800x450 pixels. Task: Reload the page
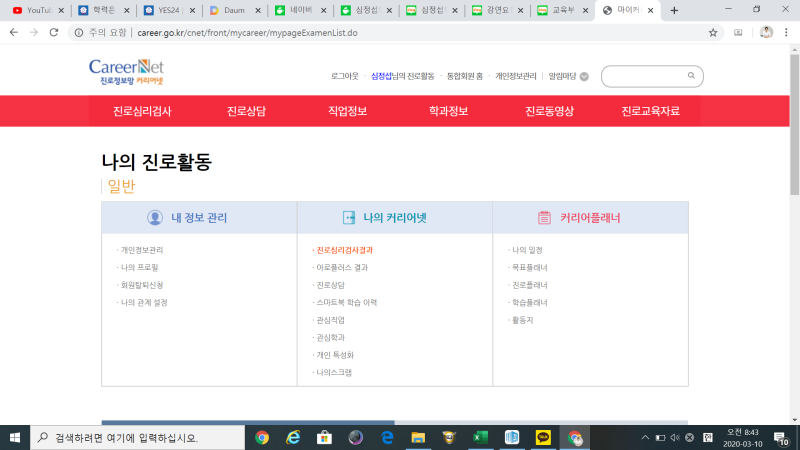54,33
